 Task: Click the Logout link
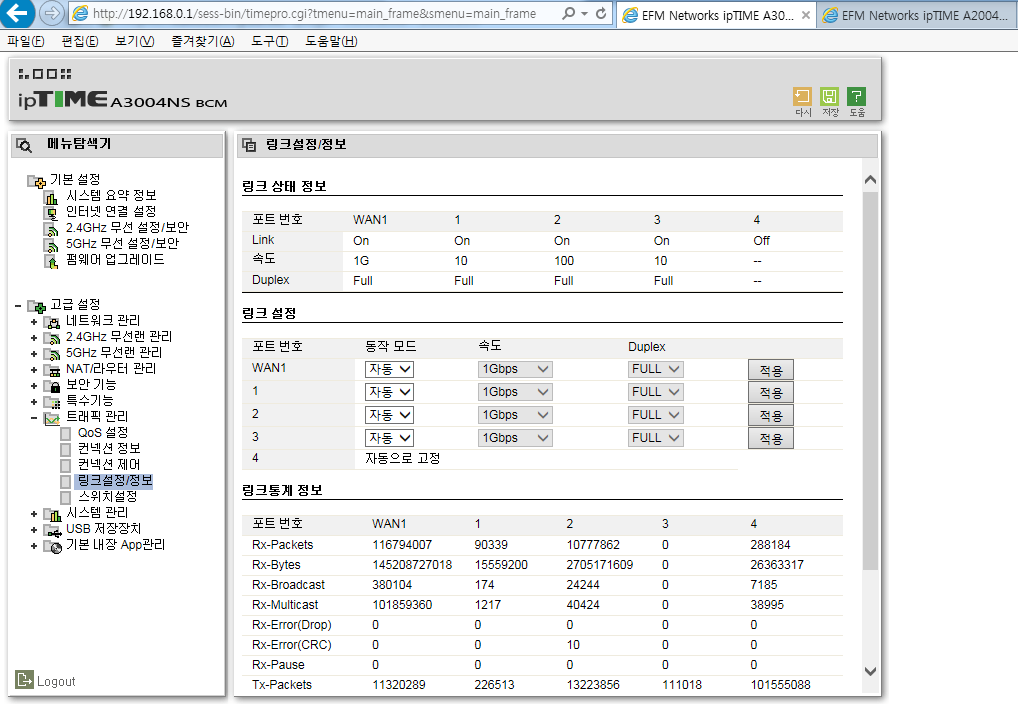pos(56,681)
